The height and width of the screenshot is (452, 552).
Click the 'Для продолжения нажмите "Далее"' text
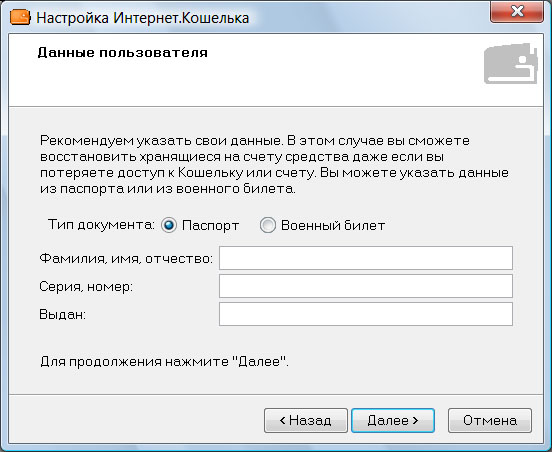click(x=164, y=362)
